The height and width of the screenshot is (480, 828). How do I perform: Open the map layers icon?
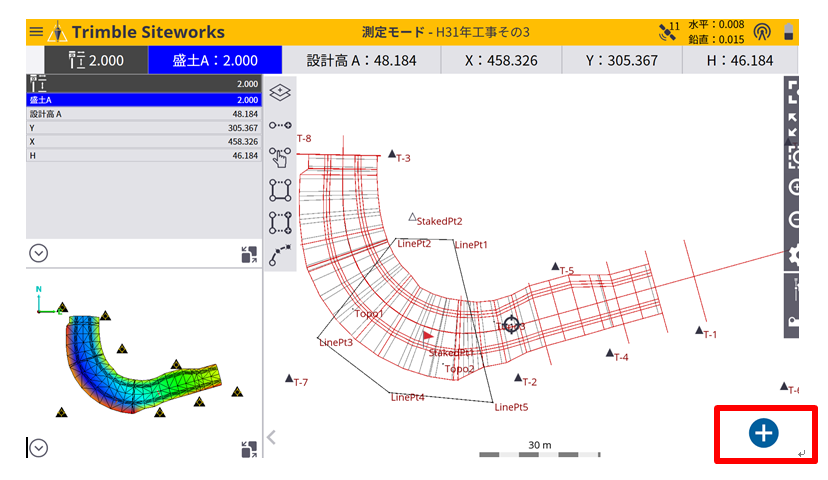[280, 93]
